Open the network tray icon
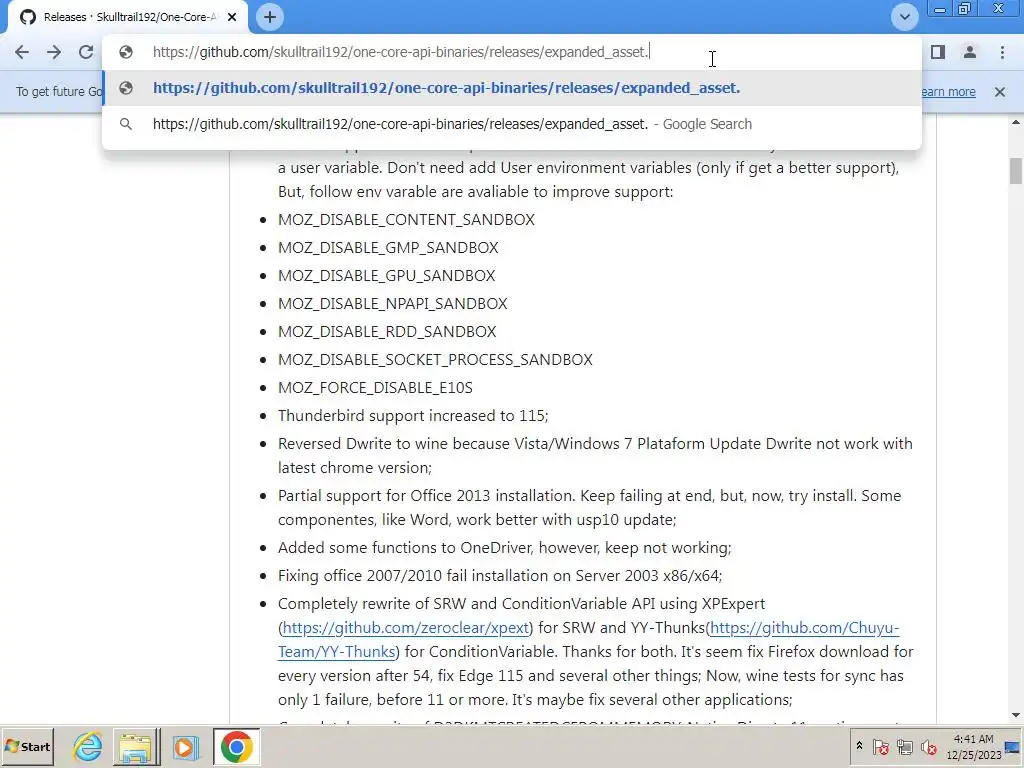 (x=904, y=746)
